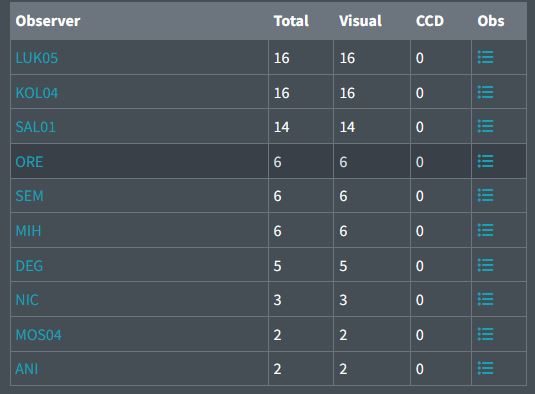
Task: Open the MIH observer link
Action: click(28, 231)
